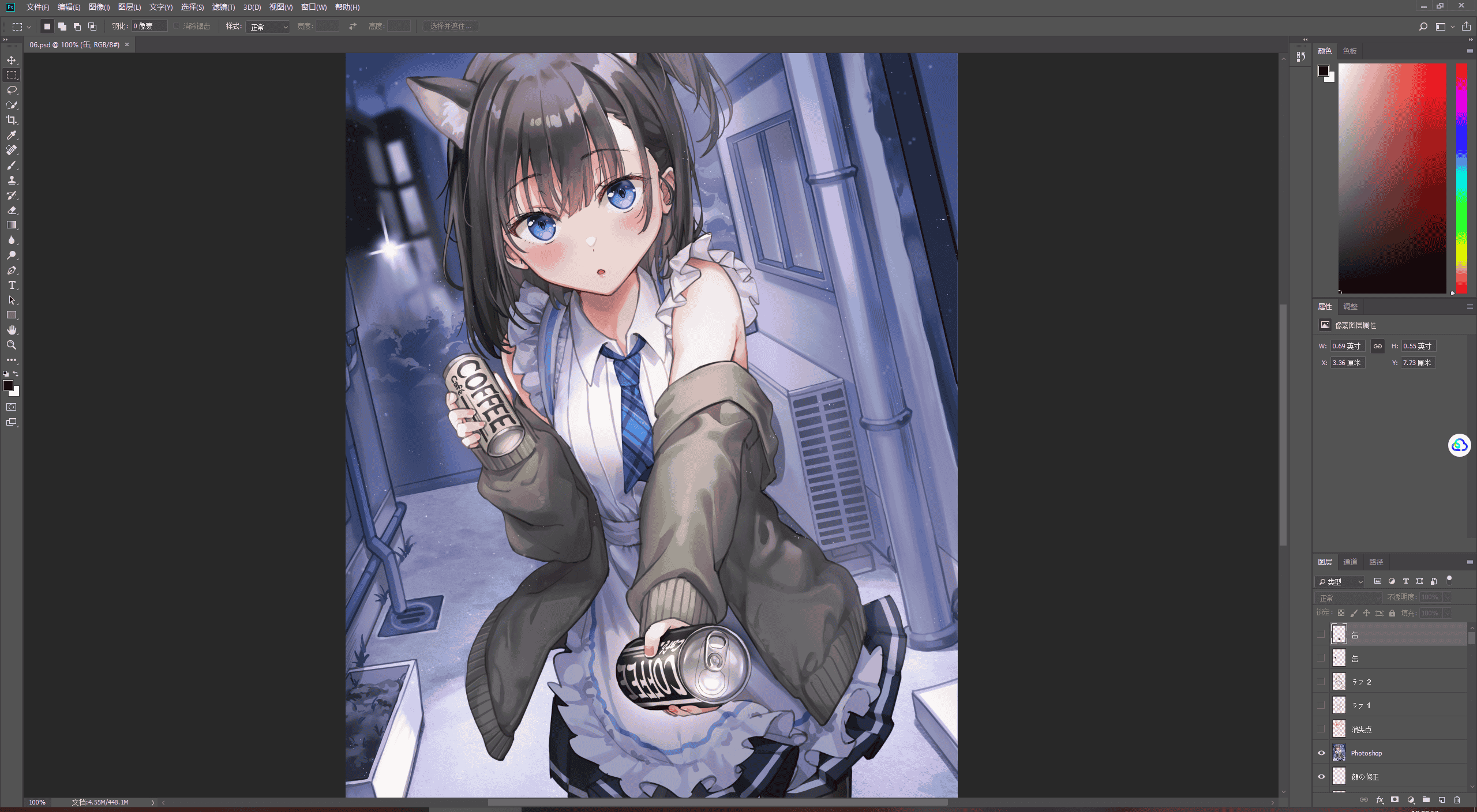Open the workspace switcher dropdown
The height and width of the screenshot is (812, 1477).
[x=1444, y=27]
